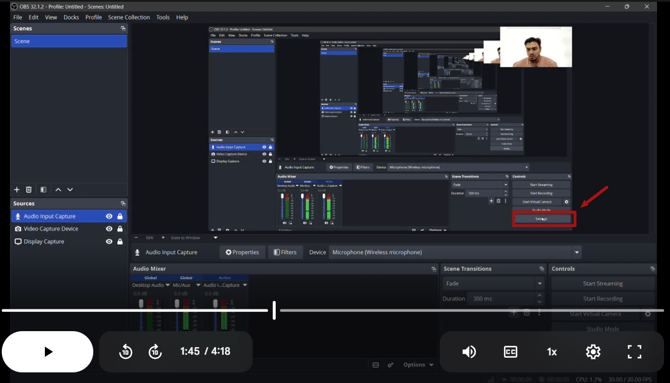The image size is (670, 383).
Task: Select the 'Scene' item in the Scenes list
Action: [x=69, y=41]
